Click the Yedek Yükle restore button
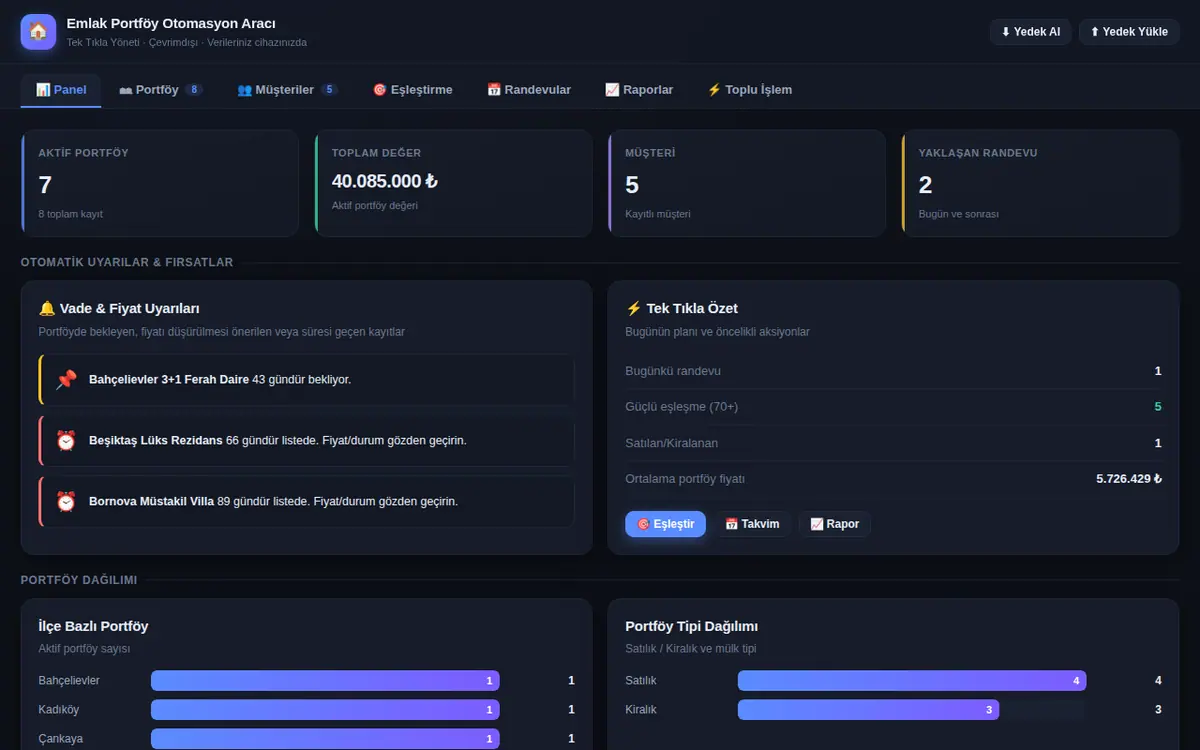Screen dimensions: 1200x750 [1129, 32]
